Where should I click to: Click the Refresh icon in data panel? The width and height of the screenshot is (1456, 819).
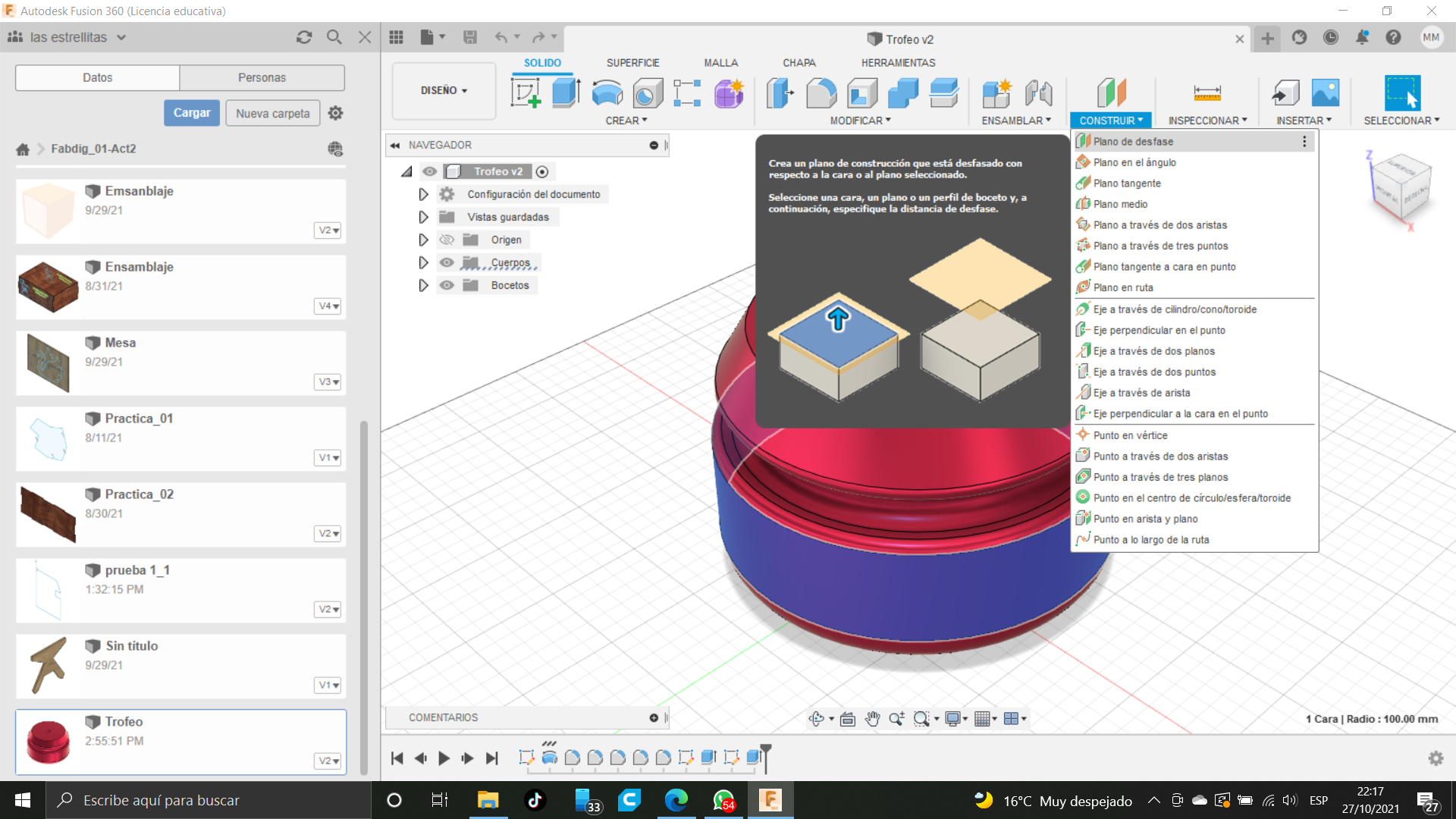(304, 37)
